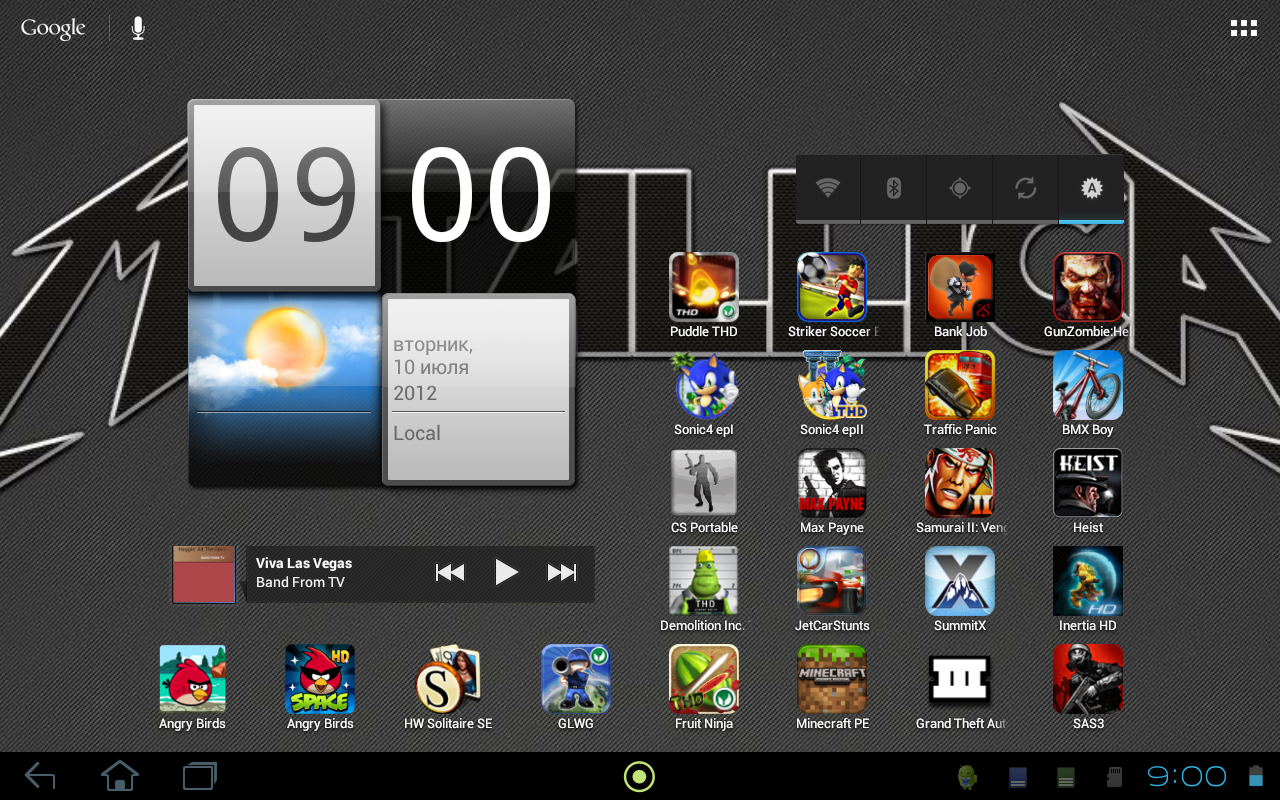Launch SummitX app
The width and height of the screenshot is (1280, 800).
tap(960, 581)
